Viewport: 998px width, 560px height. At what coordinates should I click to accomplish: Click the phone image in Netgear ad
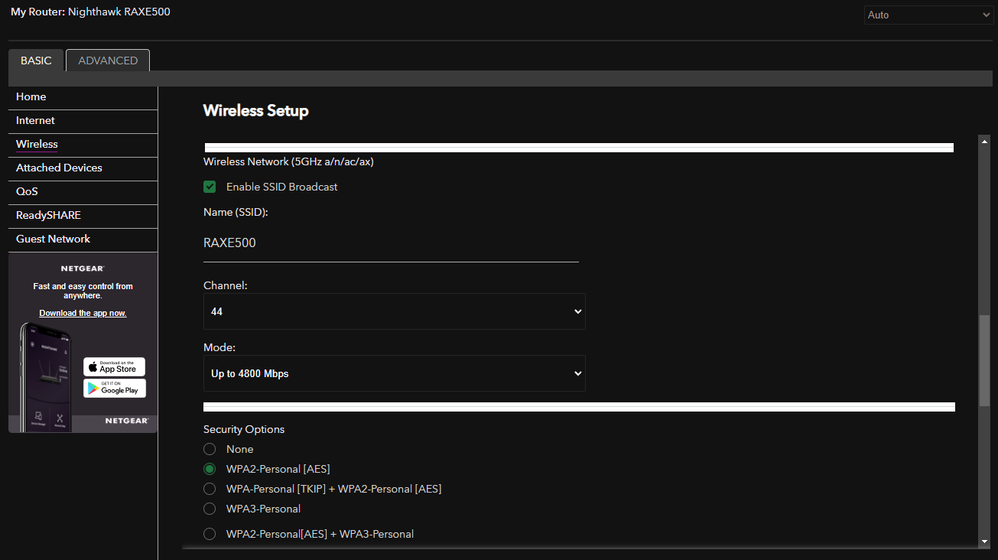43,375
